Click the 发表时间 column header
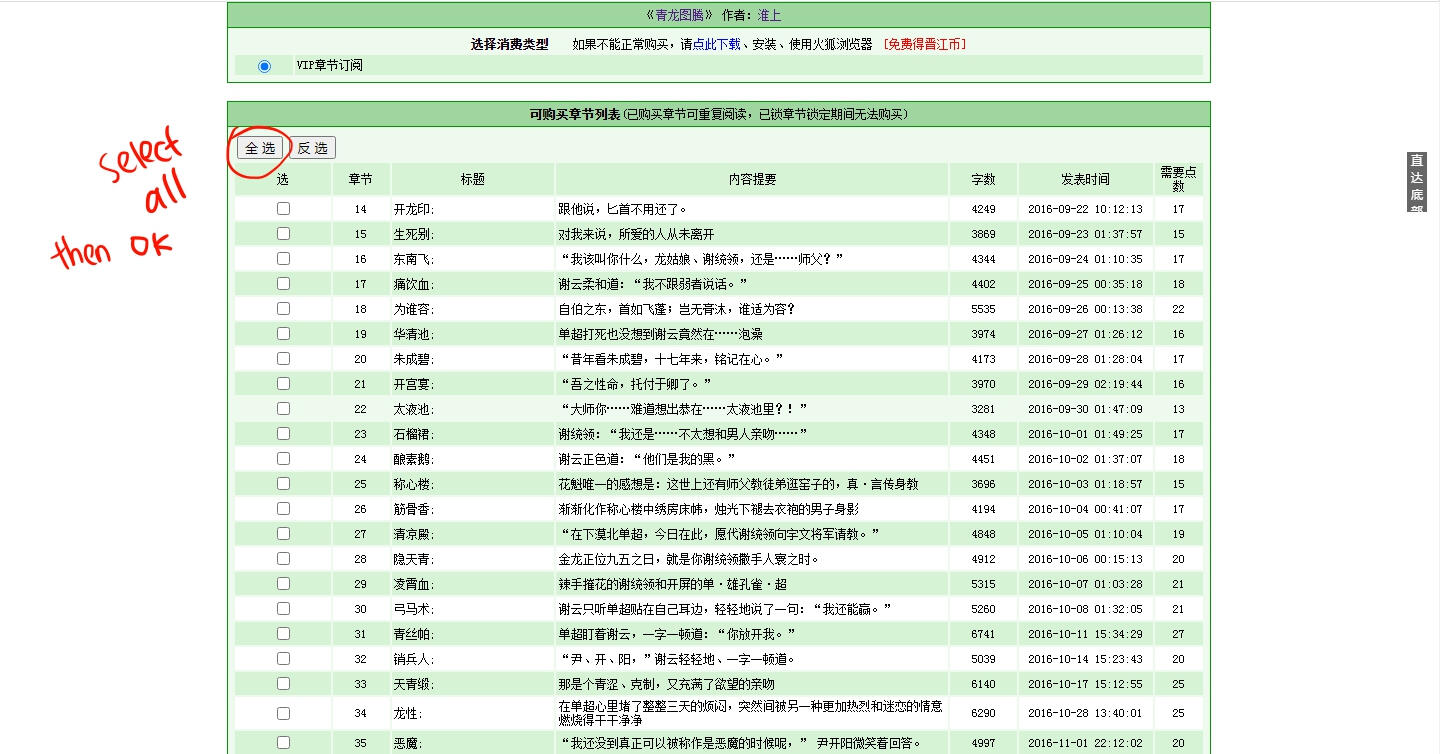The image size is (1440, 754). tap(1085, 180)
